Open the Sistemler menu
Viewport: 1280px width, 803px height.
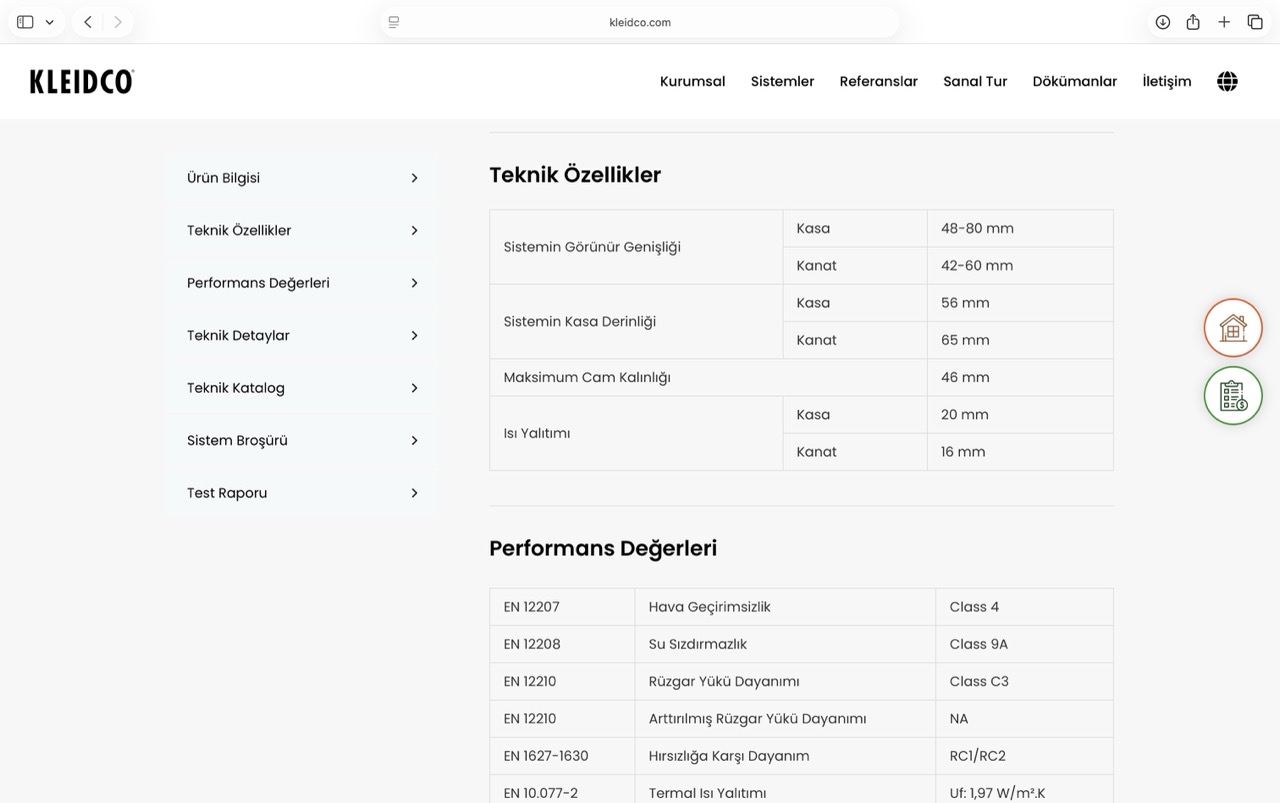click(x=782, y=82)
